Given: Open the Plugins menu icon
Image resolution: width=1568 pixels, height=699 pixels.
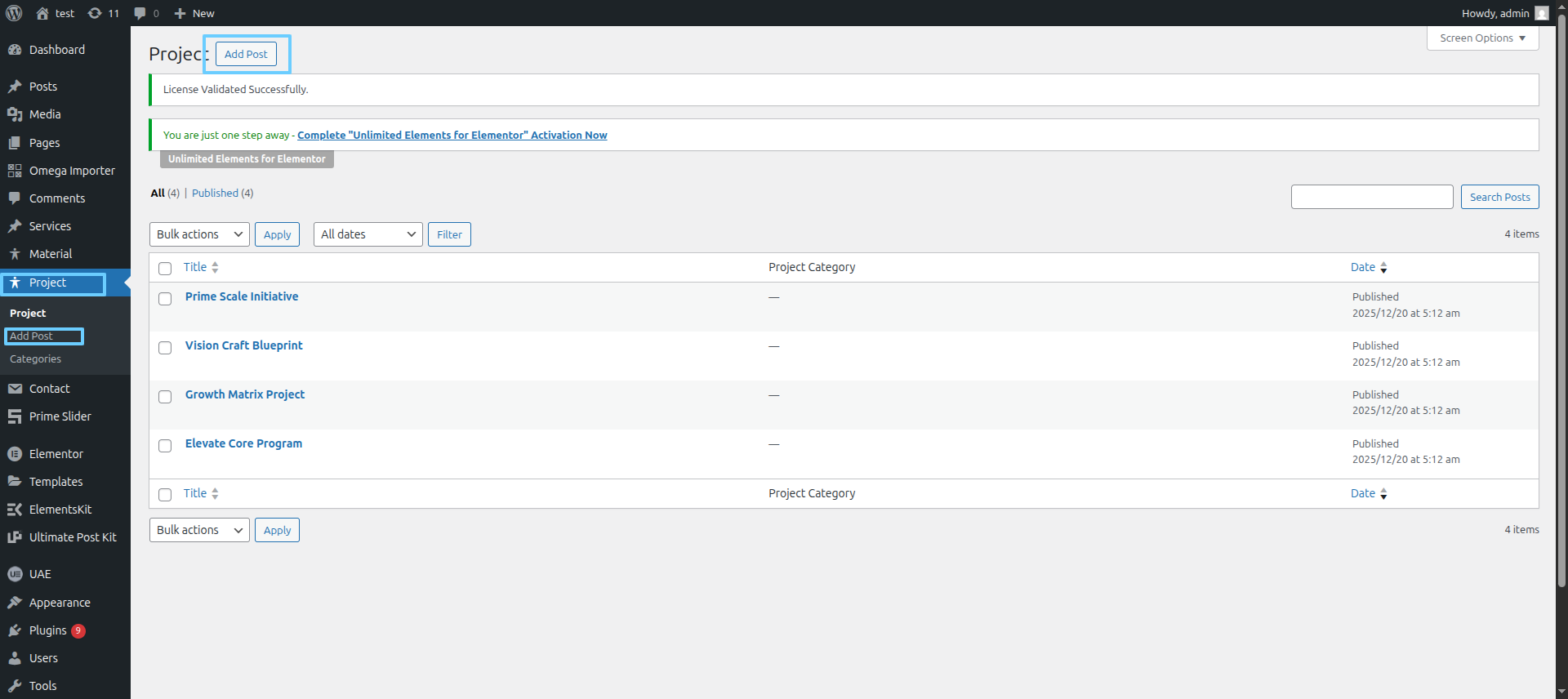Looking at the screenshot, I should (x=15, y=630).
